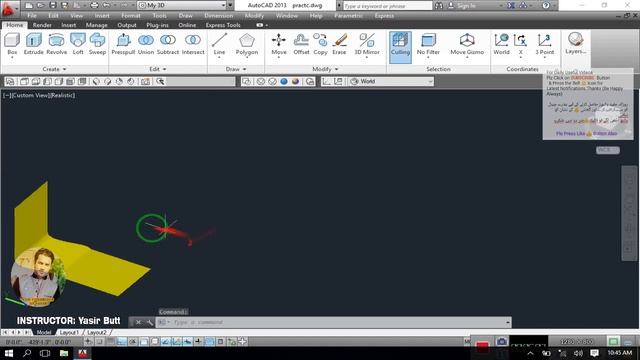
Task: Click the viewport Custom View label
Action: pyautogui.click(x=30, y=95)
